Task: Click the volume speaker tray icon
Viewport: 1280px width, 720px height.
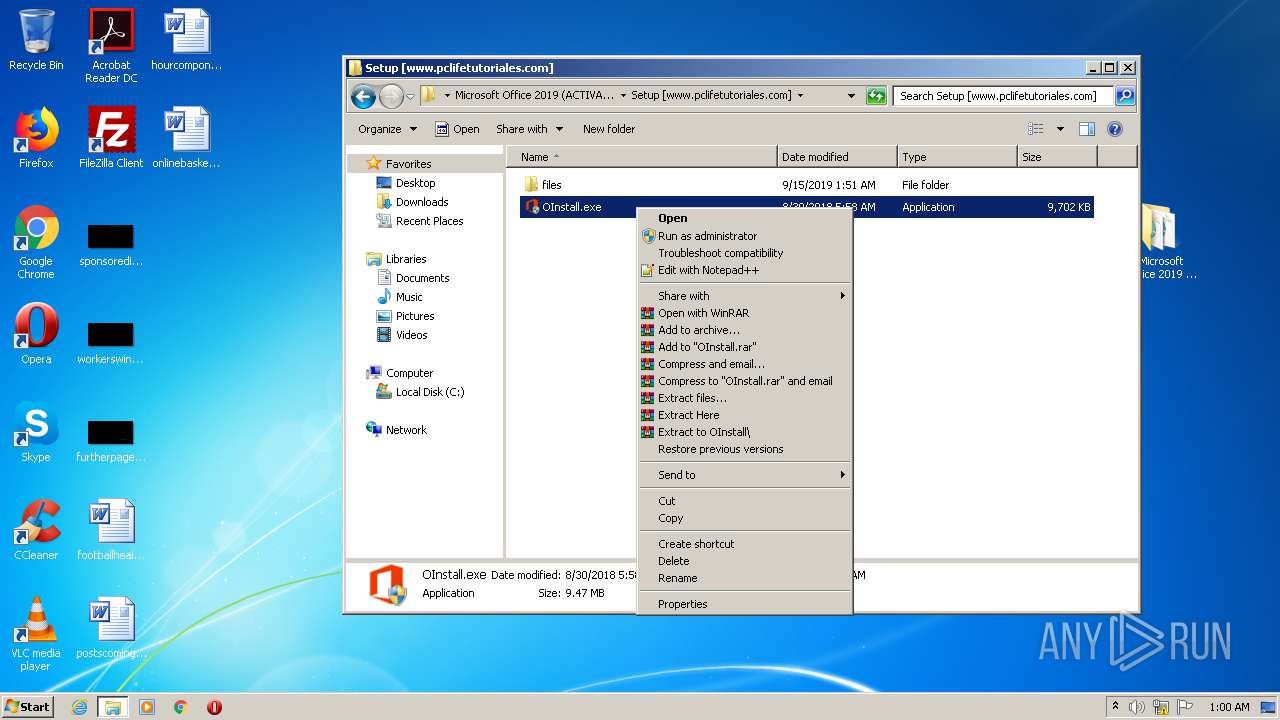Action: click(x=1137, y=707)
